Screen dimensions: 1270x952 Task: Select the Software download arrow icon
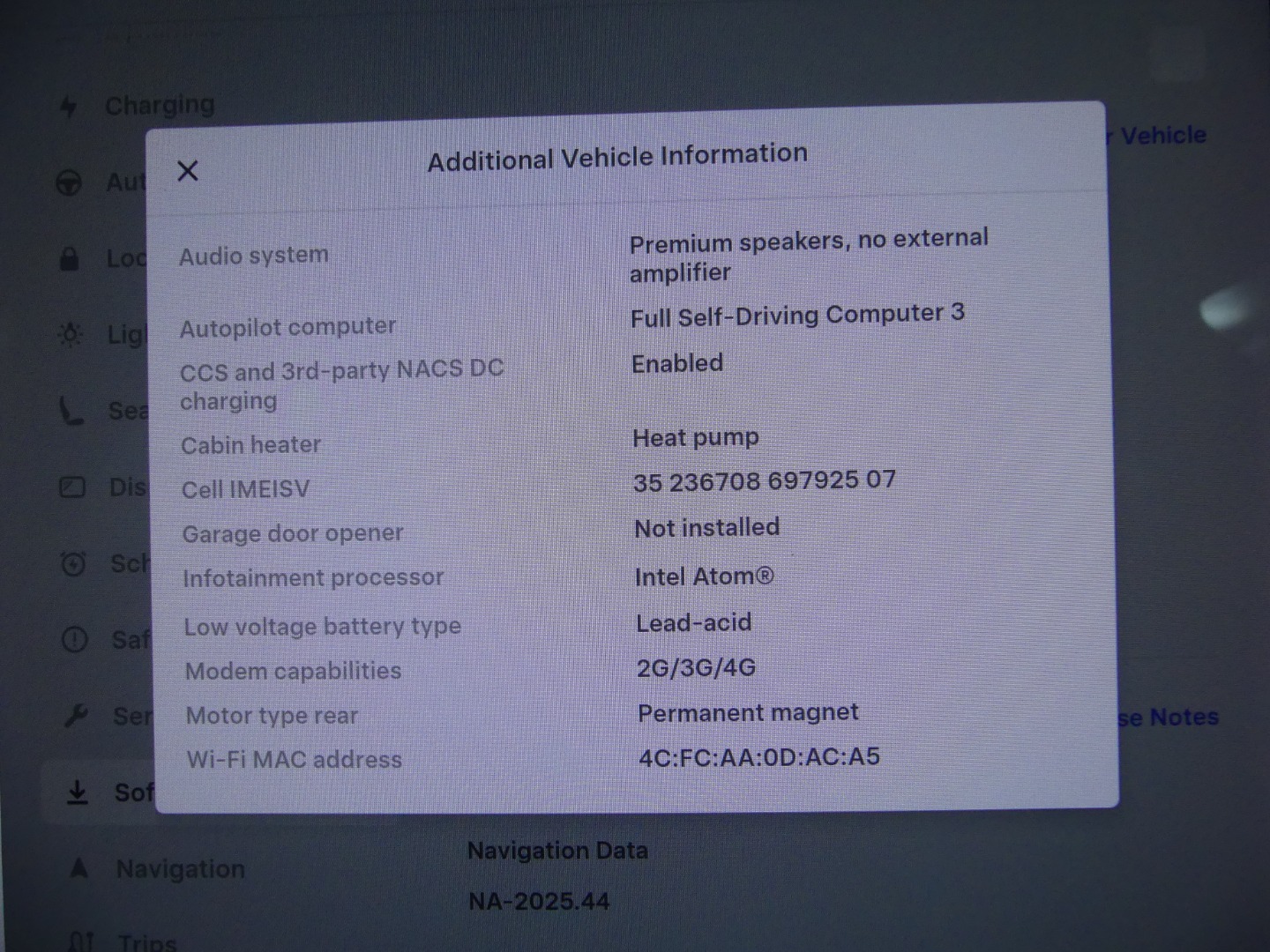tap(78, 792)
